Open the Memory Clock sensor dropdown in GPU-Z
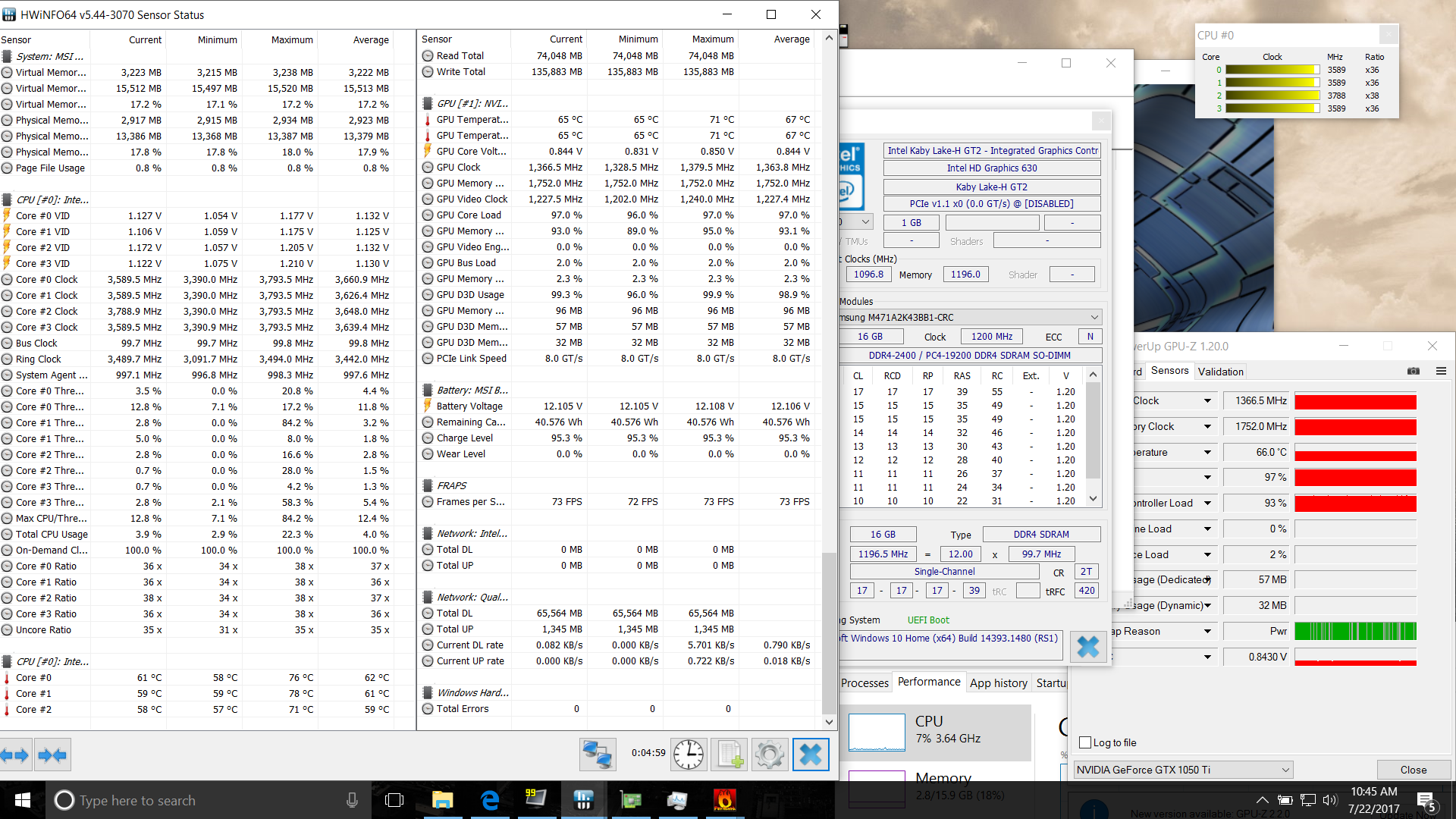Image resolution: width=1456 pixels, height=819 pixels. point(1207,427)
